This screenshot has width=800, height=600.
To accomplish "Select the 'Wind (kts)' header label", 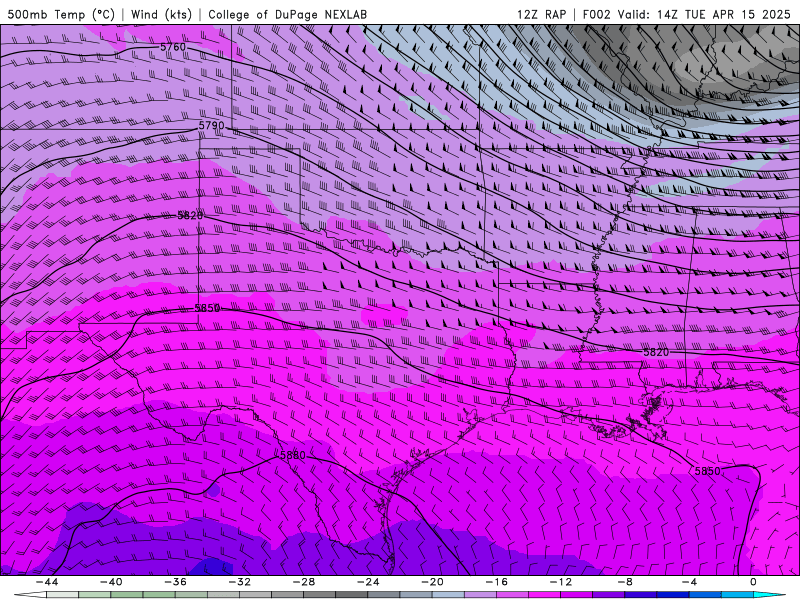I will [161, 14].
